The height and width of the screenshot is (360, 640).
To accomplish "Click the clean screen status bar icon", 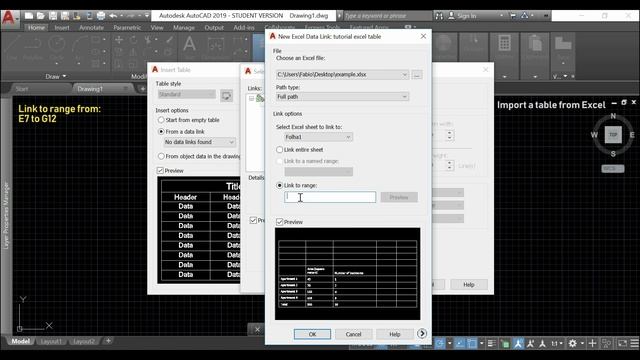I will (x=622, y=343).
